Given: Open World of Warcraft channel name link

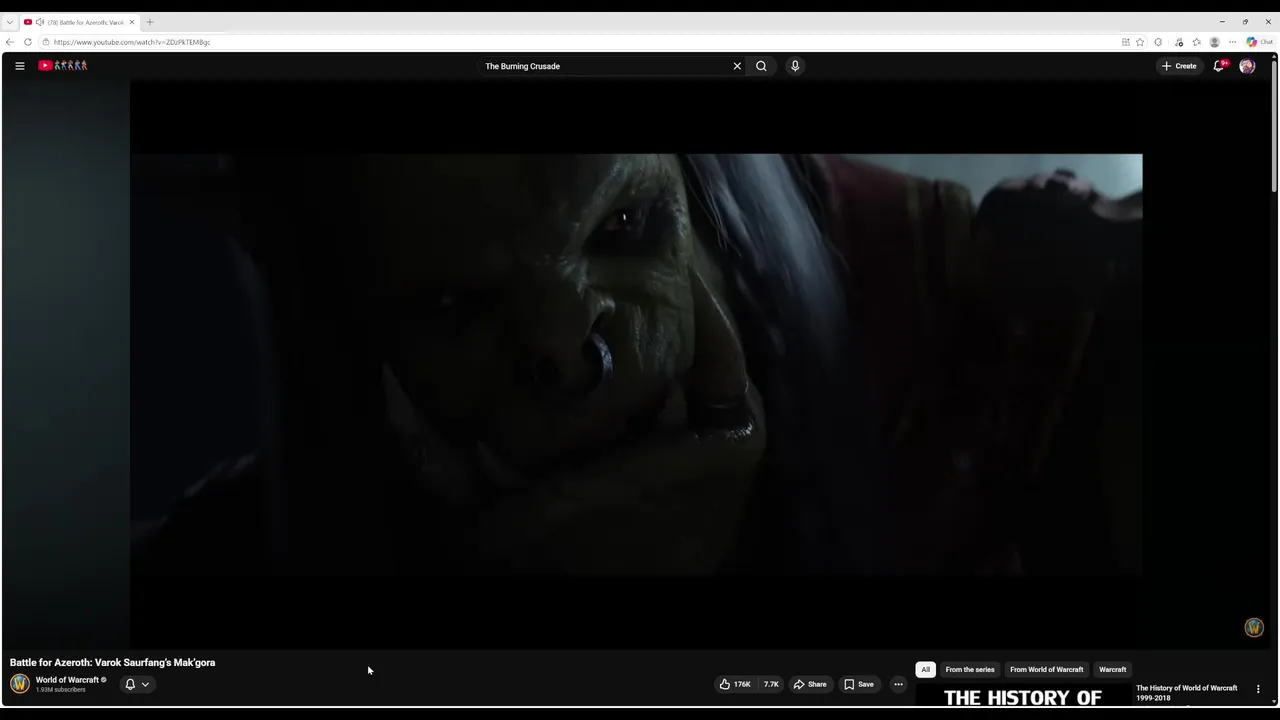Looking at the screenshot, I should [x=67, y=680].
